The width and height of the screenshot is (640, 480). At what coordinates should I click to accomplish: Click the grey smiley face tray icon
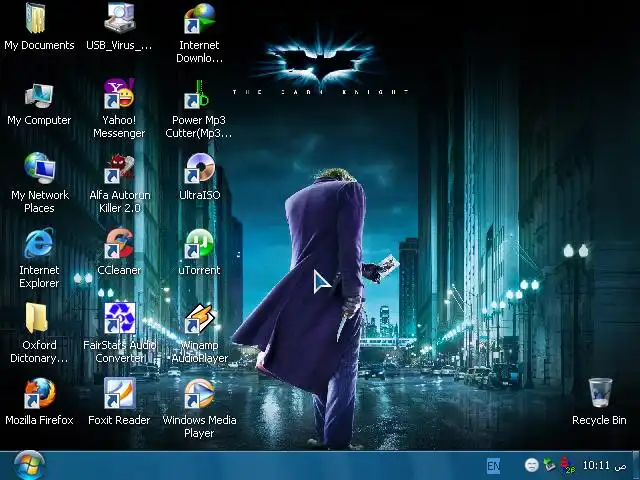pyautogui.click(x=531, y=465)
